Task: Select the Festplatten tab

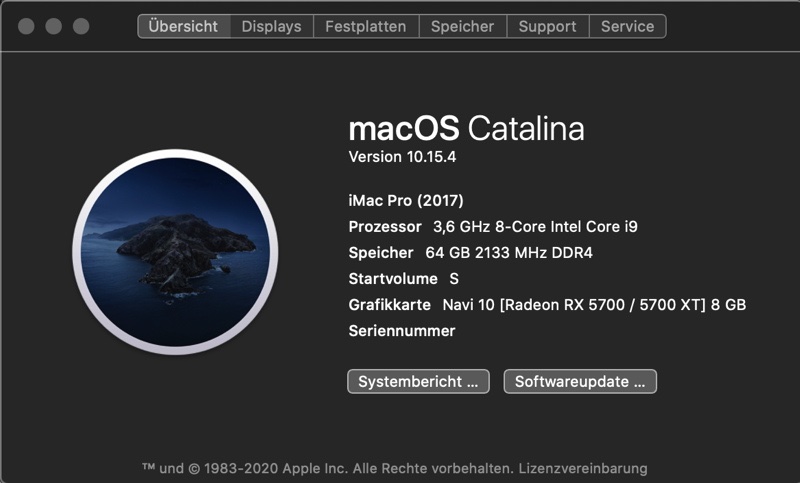Action: click(365, 26)
